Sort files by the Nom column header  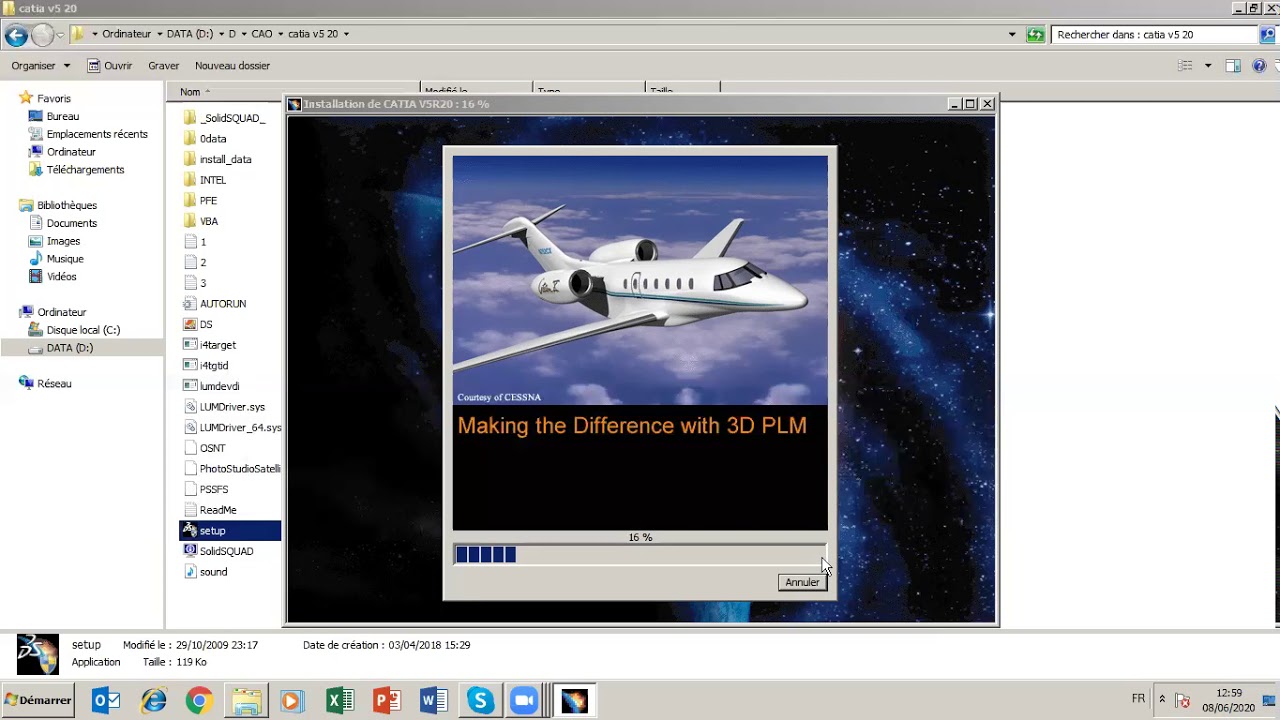190,92
